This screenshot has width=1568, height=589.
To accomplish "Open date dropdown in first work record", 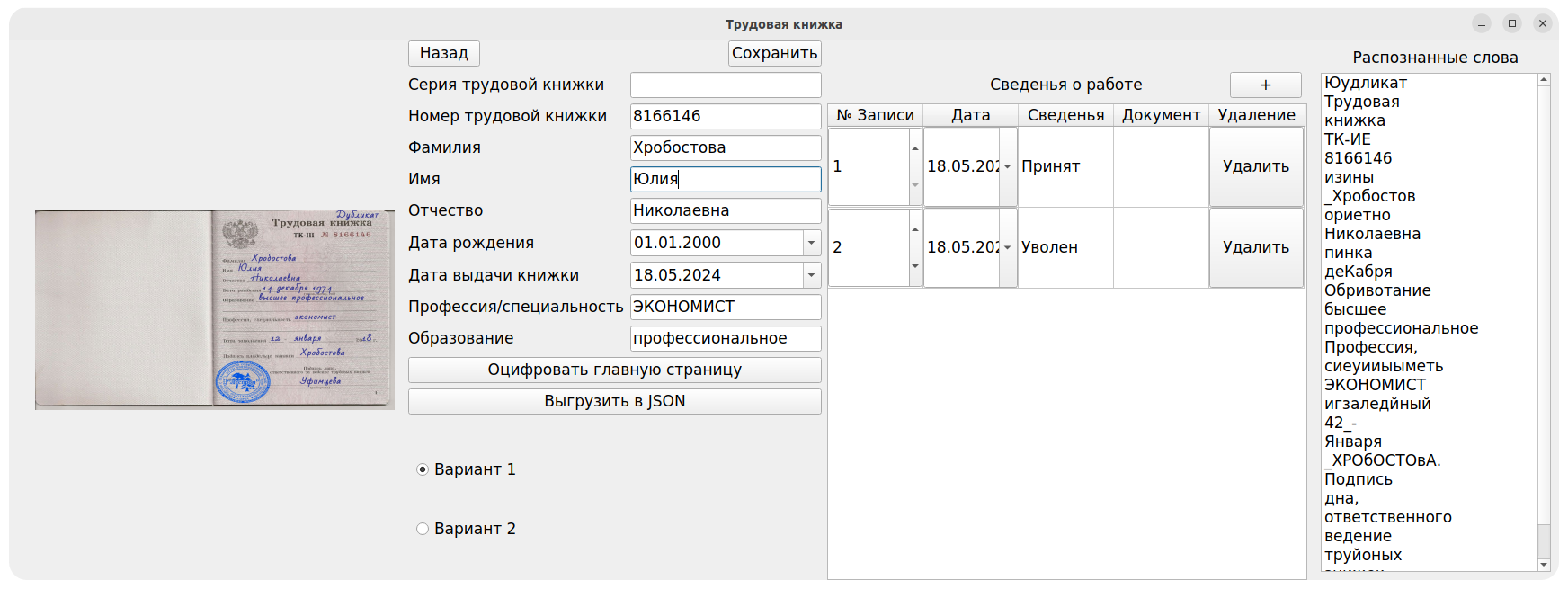I will click(1008, 167).
